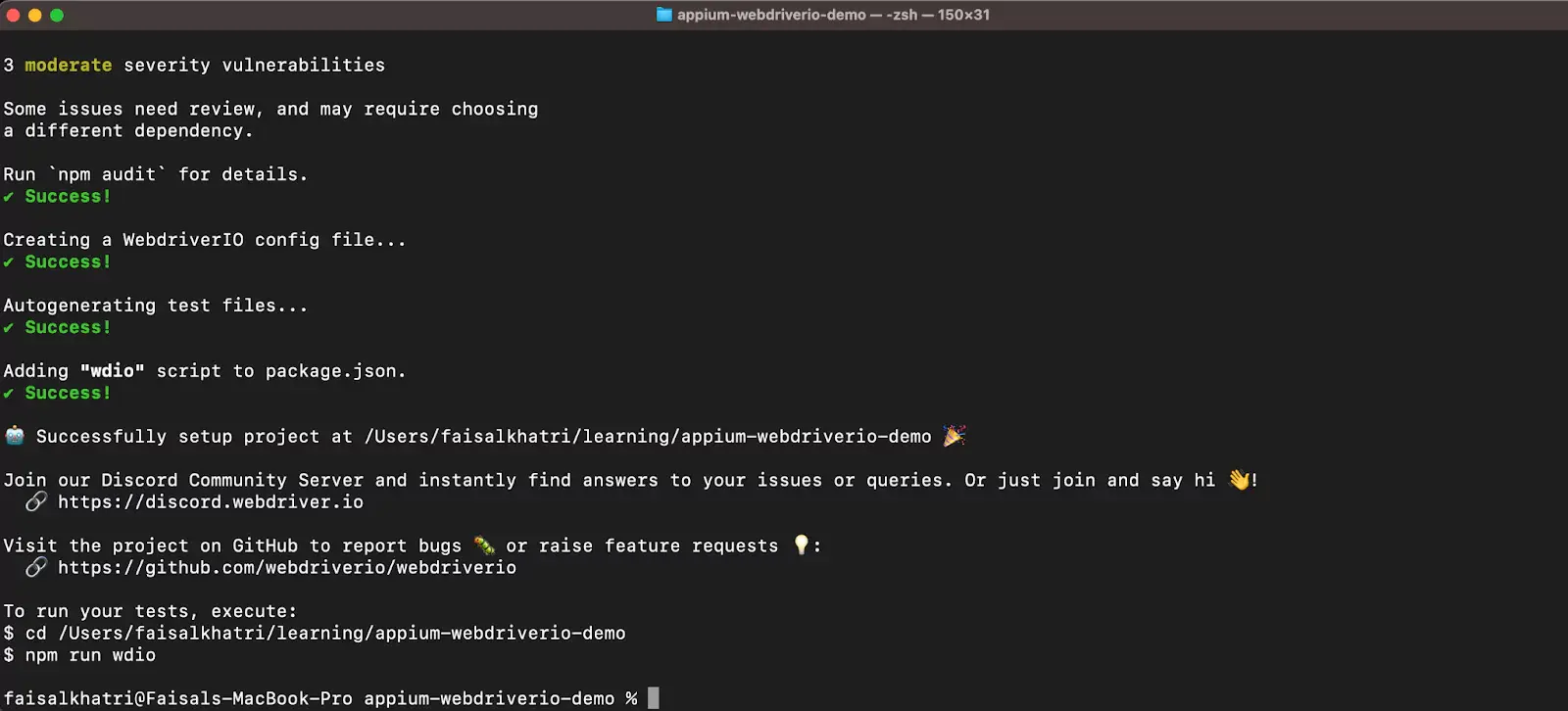Viewport: 1568px width, 711px height.
Task: Click the party popper emoji after the project path
Action: (955, 436)
